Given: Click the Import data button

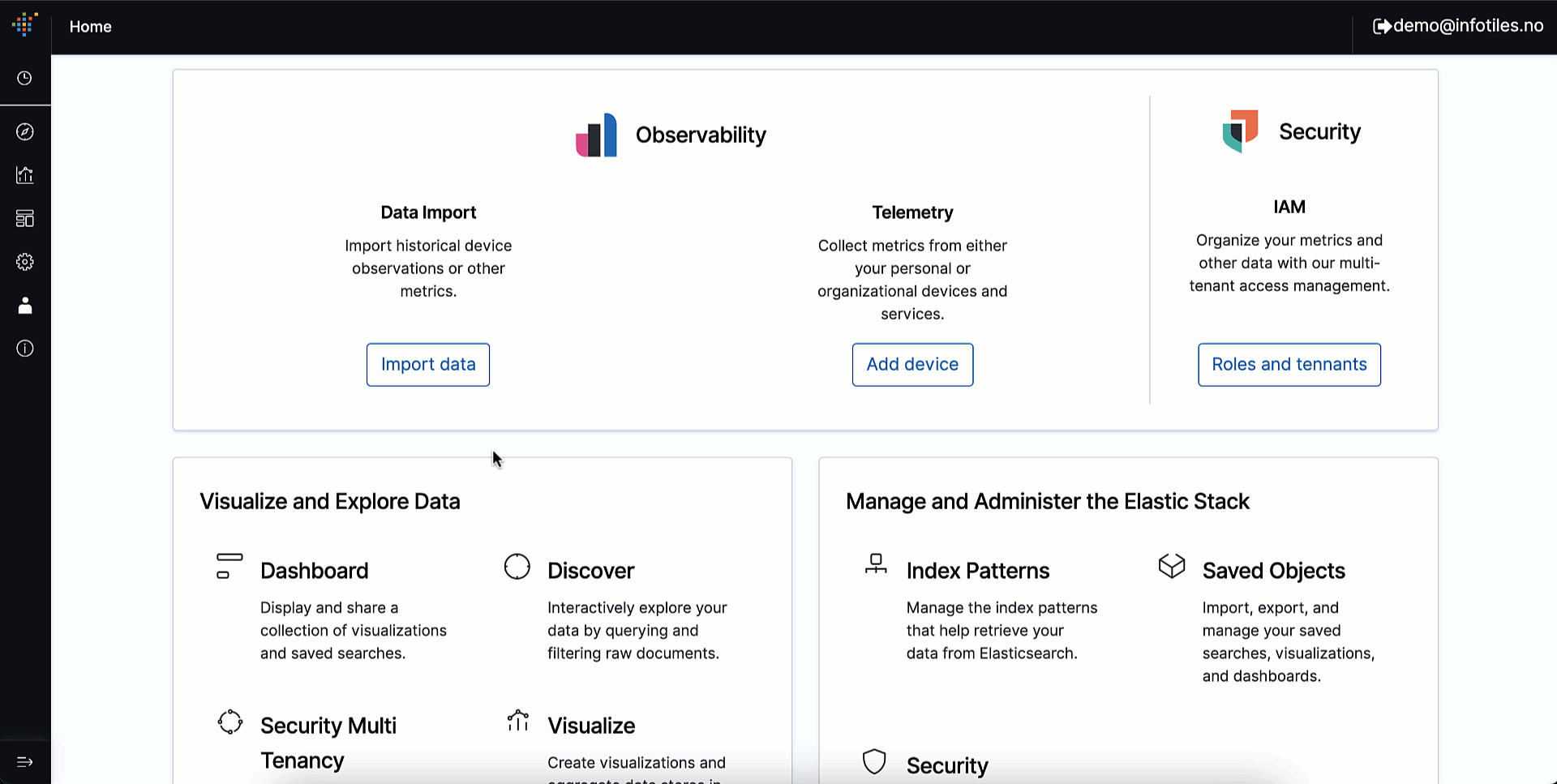Looking at the screenshot, I should coord(428,365).
